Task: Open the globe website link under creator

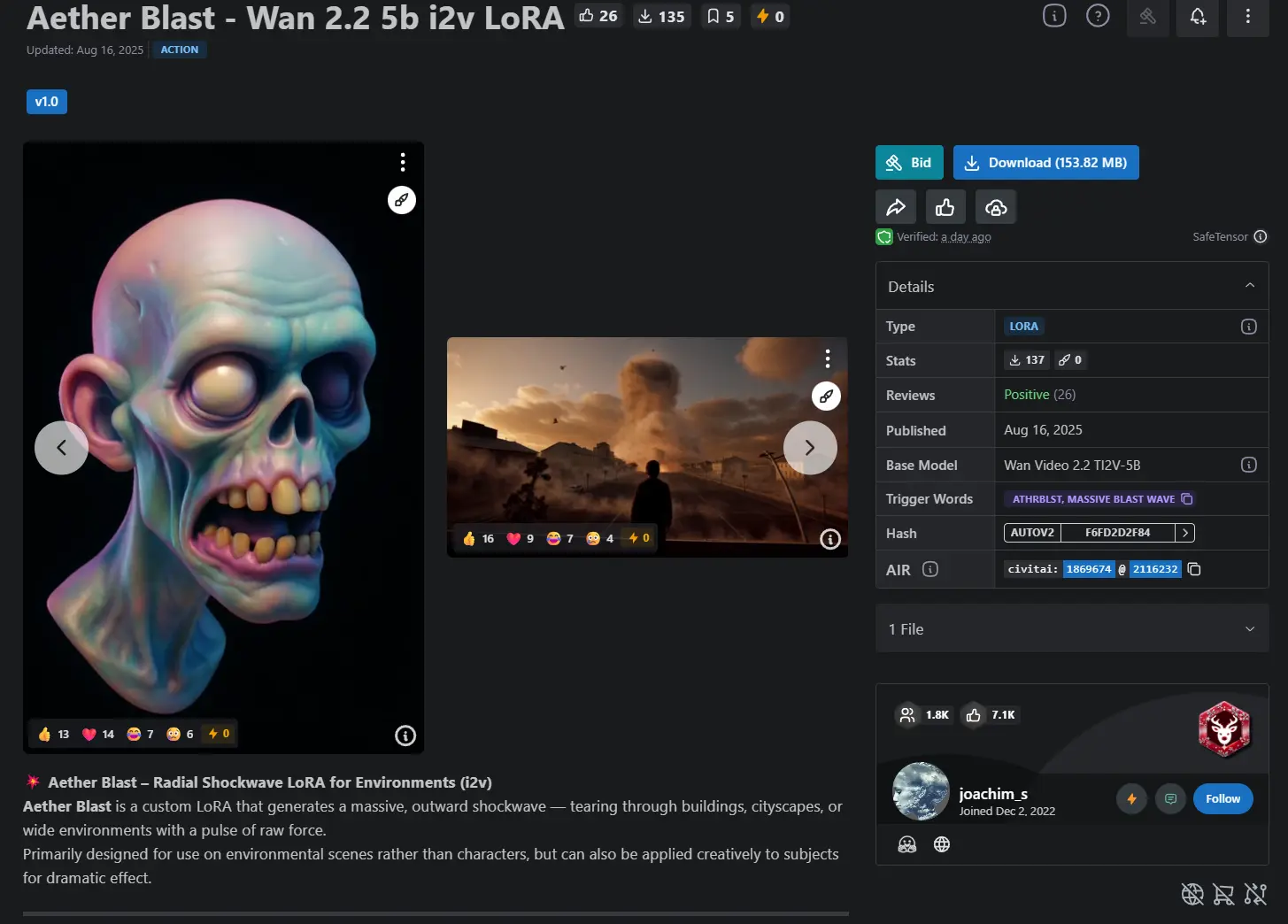Action: coord(942,844)
